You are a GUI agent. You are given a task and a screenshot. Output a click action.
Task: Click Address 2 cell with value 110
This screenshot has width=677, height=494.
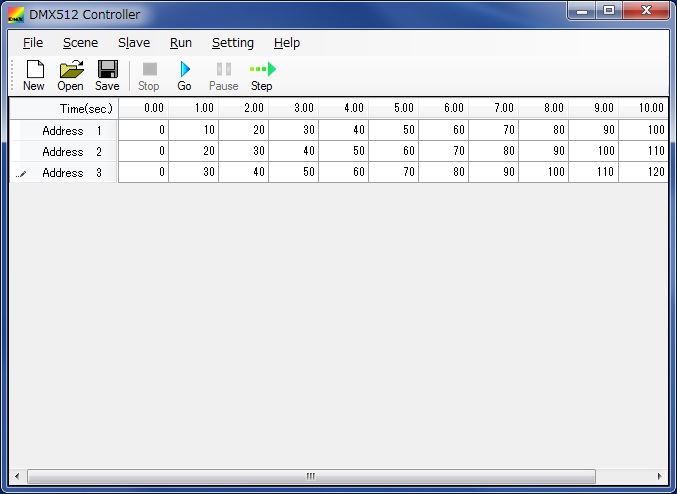pos(643,151)
